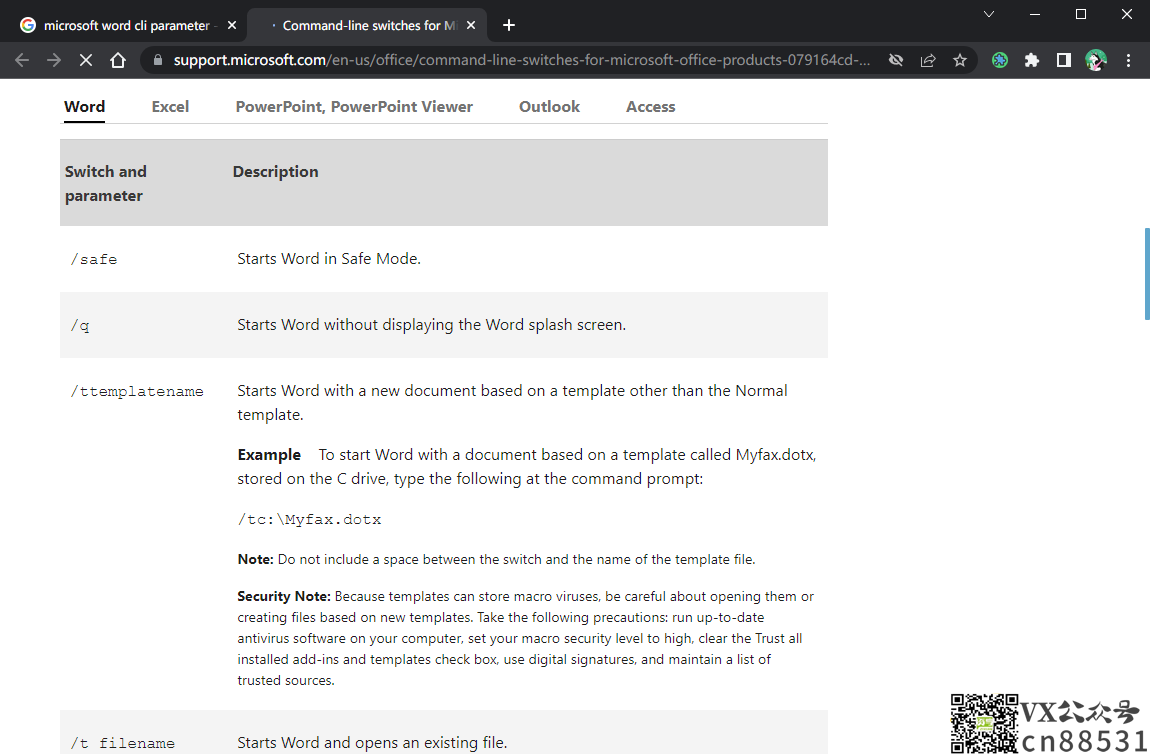Open a new browser tab
Image resolution: width=1150 pixels, height=754 pixels.
click(x=509, y=26)
